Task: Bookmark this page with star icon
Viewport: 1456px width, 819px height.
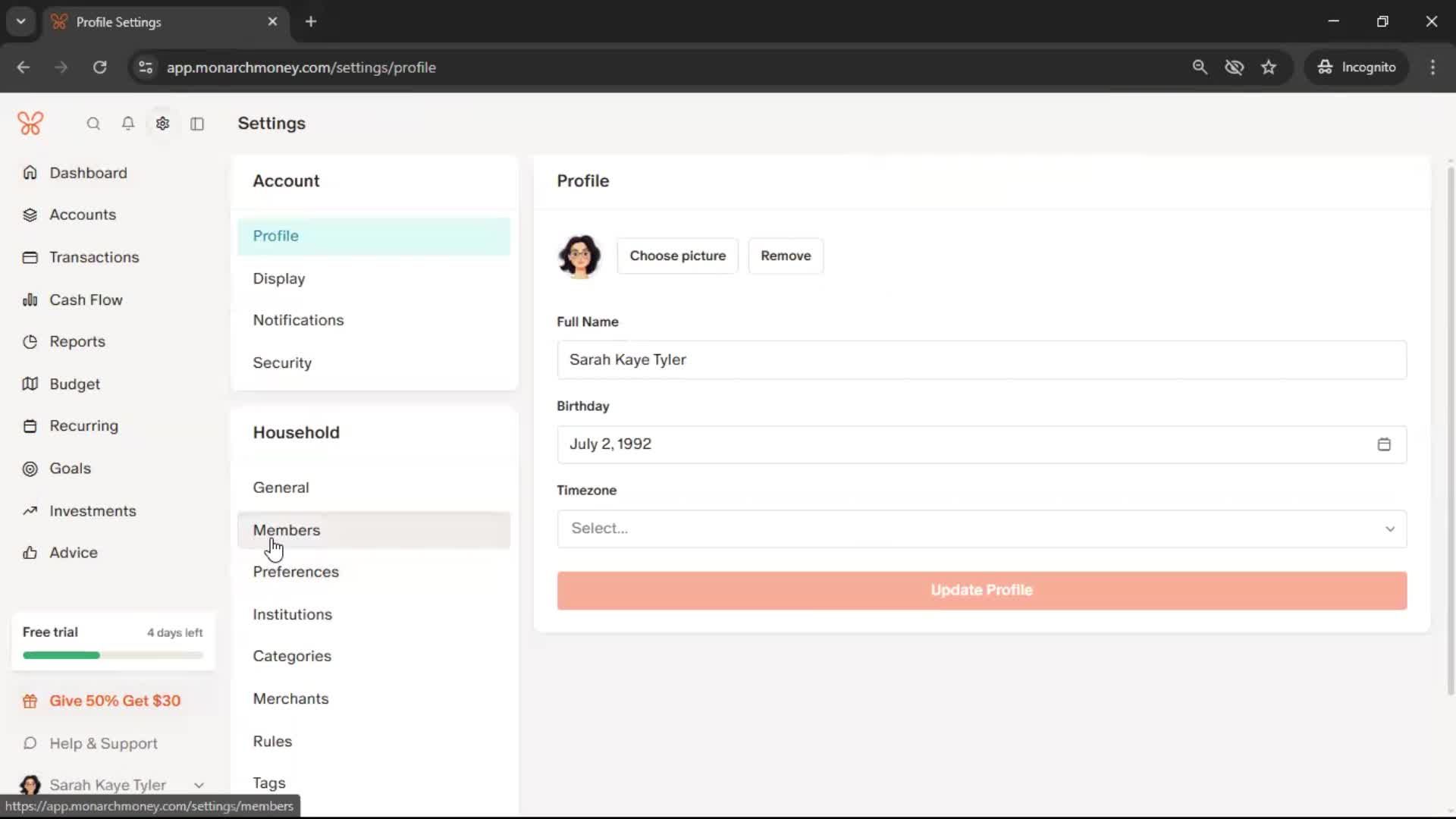Action: 1269,67
